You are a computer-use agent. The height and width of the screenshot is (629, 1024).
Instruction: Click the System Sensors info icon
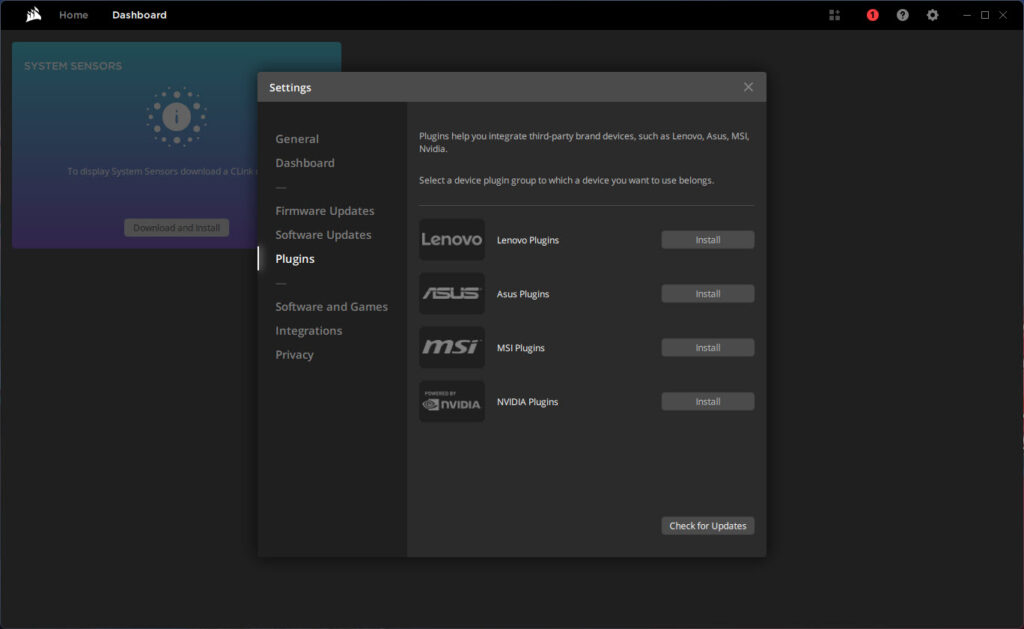pyautogui.click(x=176, y=117)
